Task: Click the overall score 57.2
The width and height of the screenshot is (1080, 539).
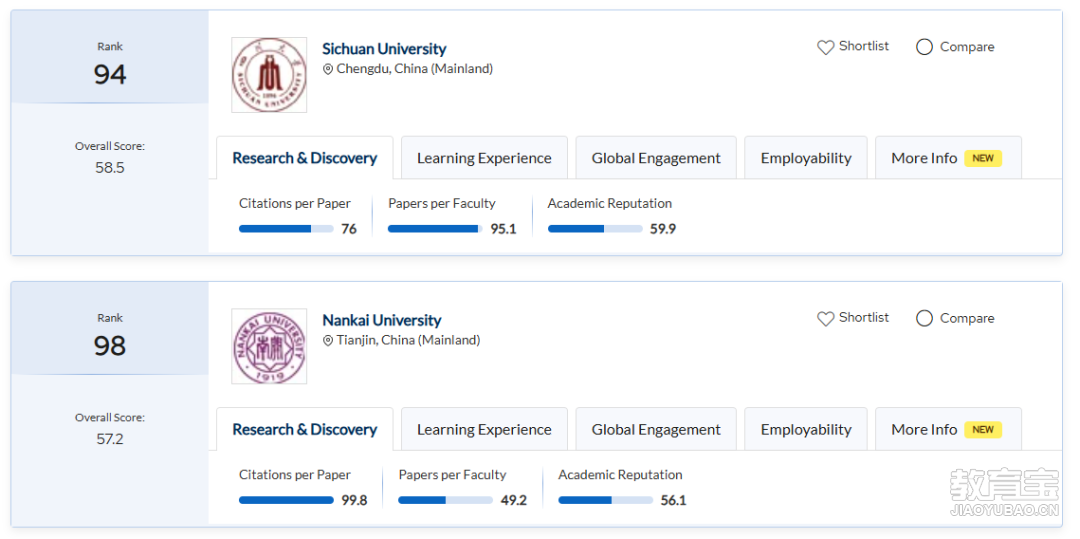Action: pos(110,438)
